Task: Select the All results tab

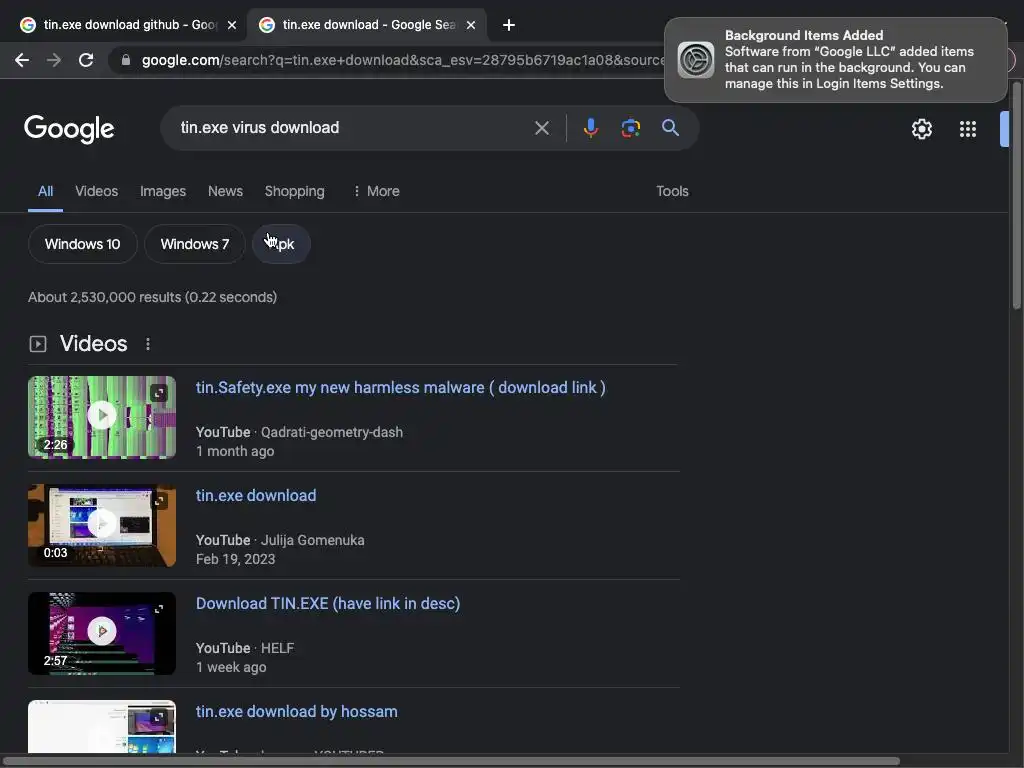Action: pyautogui.click(x=45, y=191)
